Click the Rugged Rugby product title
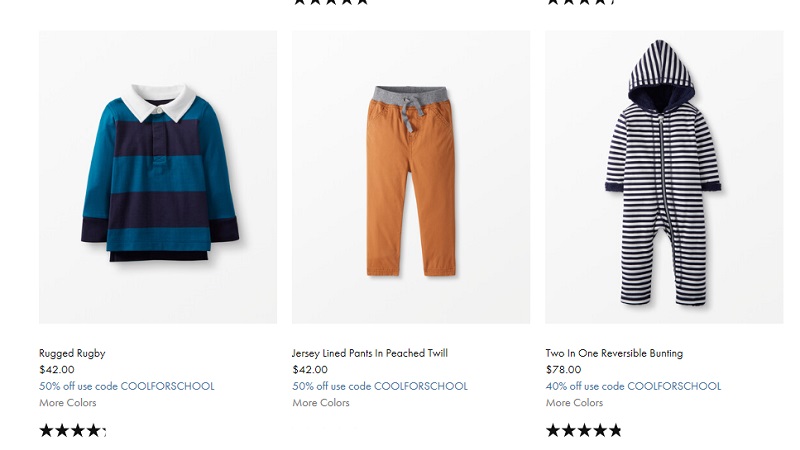Image resolution: width=800 pixels, height=450 pixels. tap(72, 353)
